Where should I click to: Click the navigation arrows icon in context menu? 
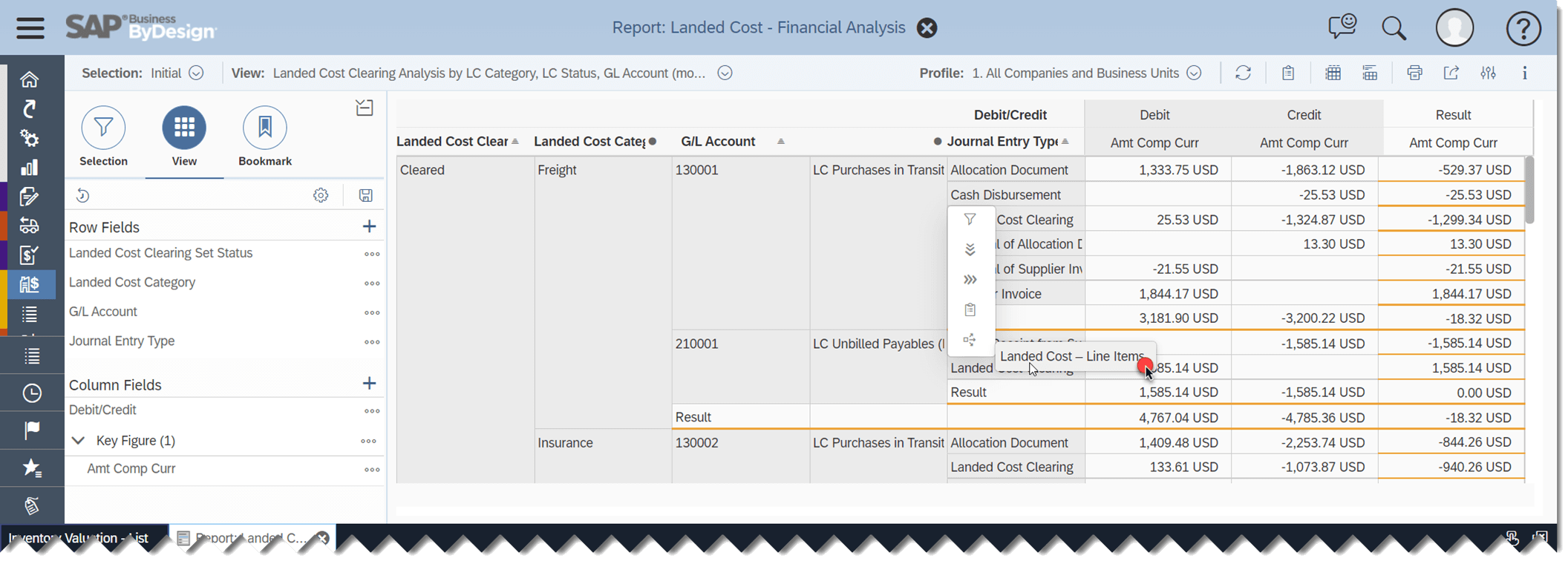(x=970, y=340)
